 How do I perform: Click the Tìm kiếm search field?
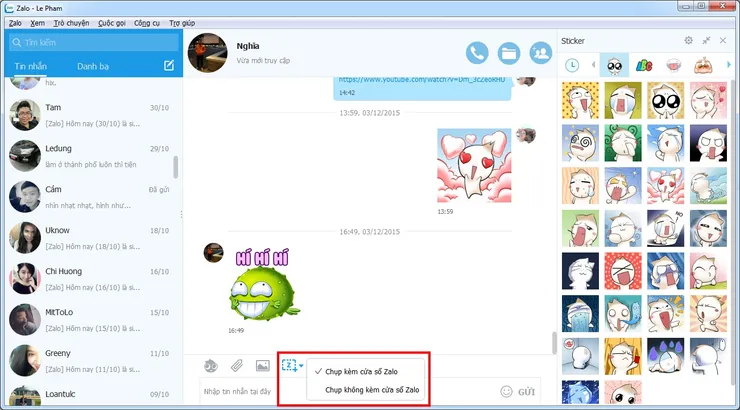93,42
